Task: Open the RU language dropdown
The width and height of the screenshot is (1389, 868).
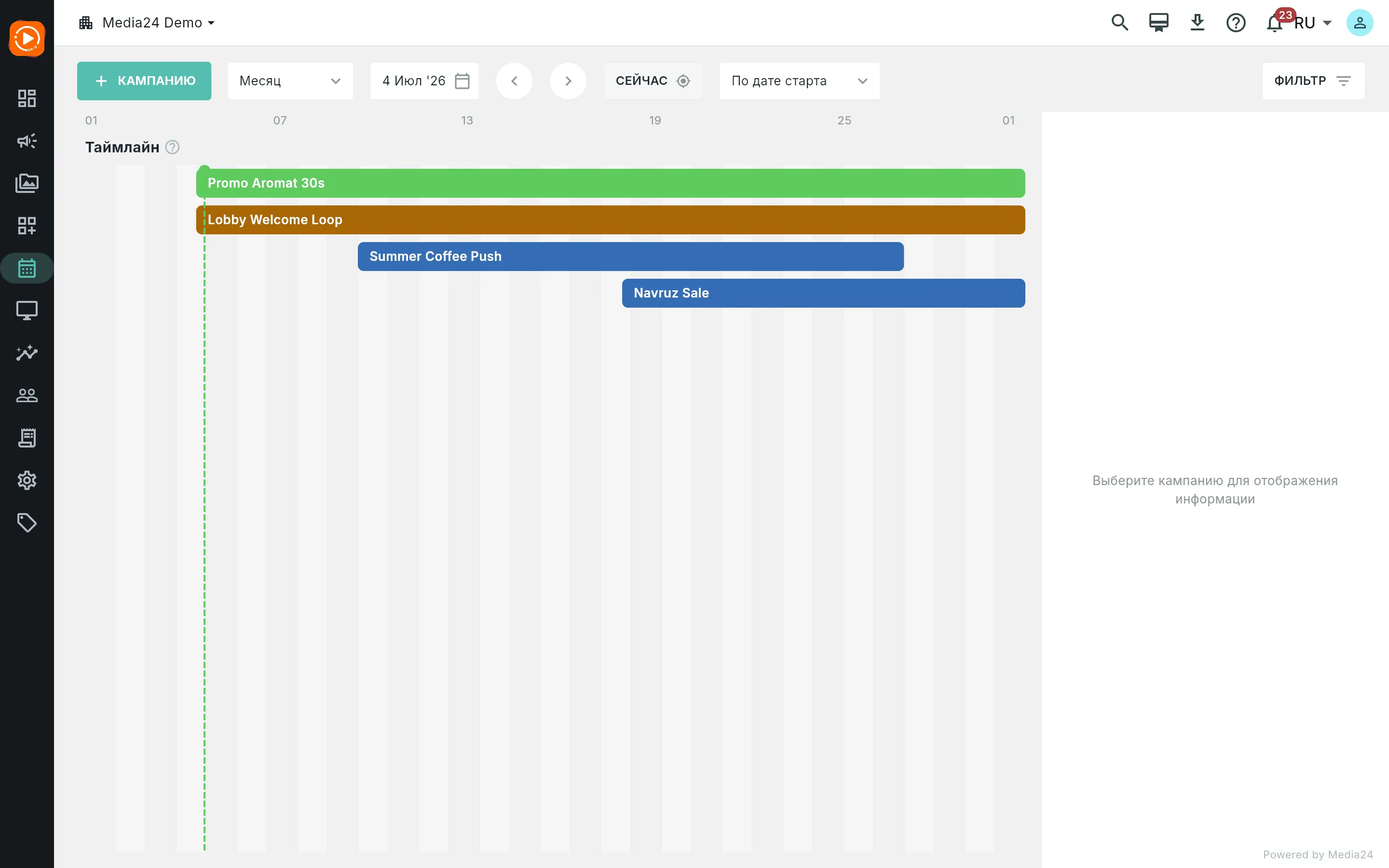Action: [1313, 23]
